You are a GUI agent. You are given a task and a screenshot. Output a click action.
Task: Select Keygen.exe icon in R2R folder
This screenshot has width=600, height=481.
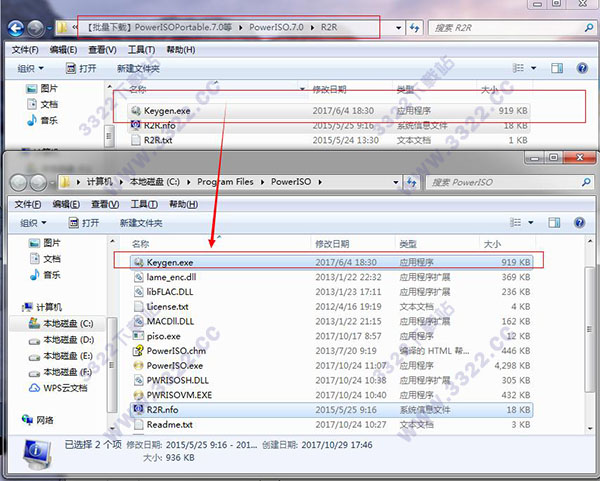[x=135, y=111]
